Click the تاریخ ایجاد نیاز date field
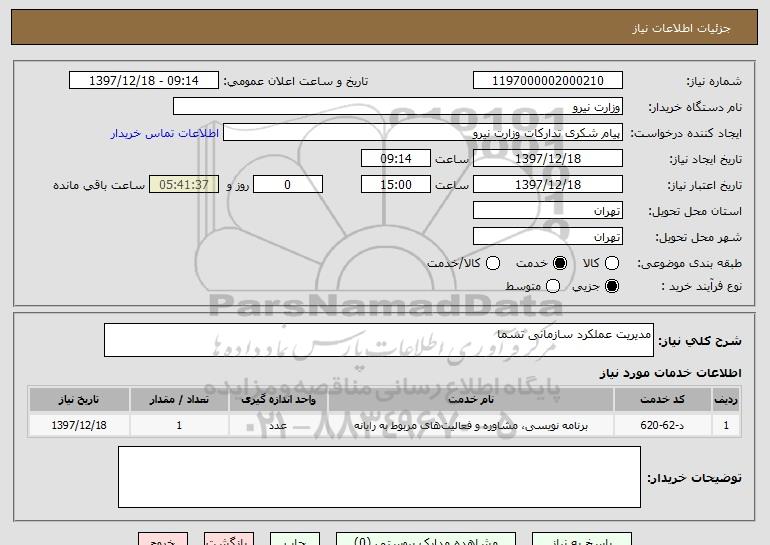This screenshot has width=770, height=545. click(x=548, y=159)
